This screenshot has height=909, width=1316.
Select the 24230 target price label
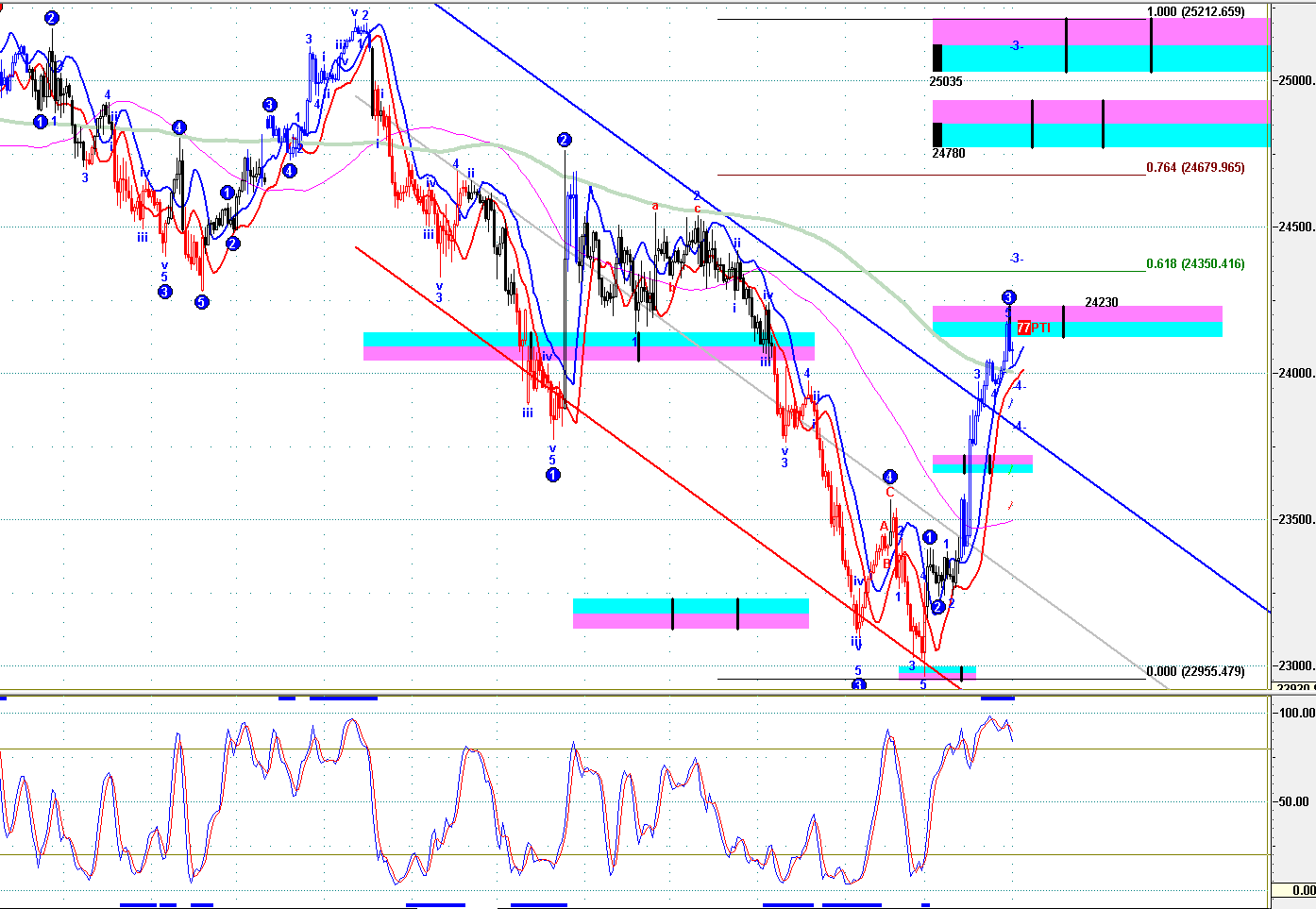1102,302
